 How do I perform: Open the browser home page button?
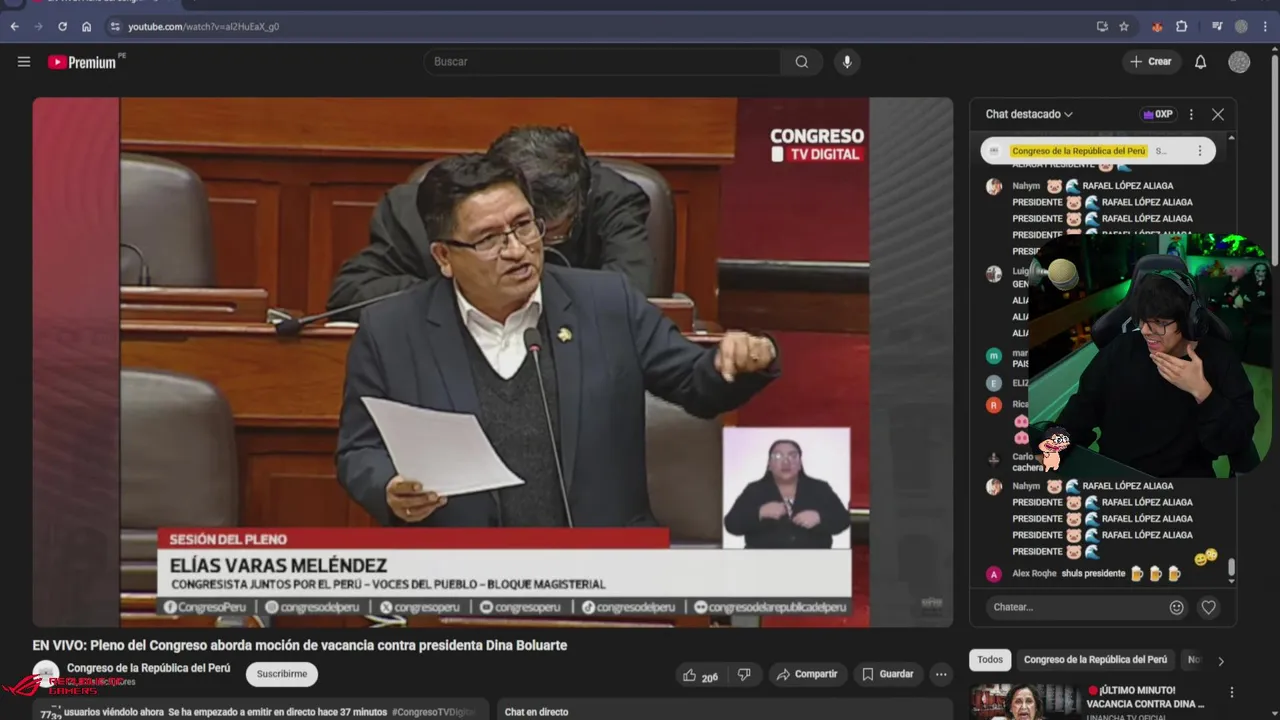(86, 27)
